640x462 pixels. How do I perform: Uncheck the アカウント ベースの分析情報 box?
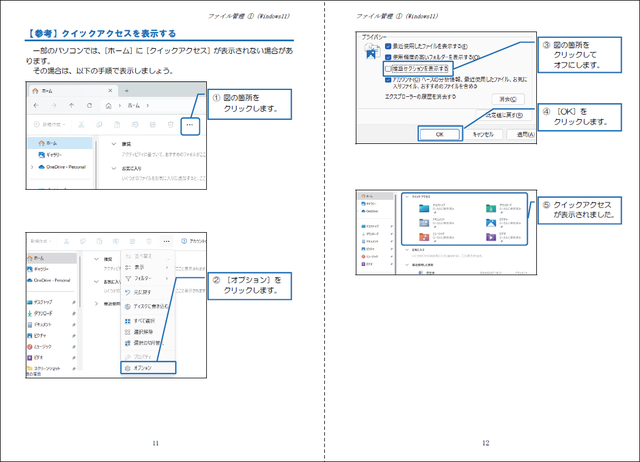[x=388, y=80]
